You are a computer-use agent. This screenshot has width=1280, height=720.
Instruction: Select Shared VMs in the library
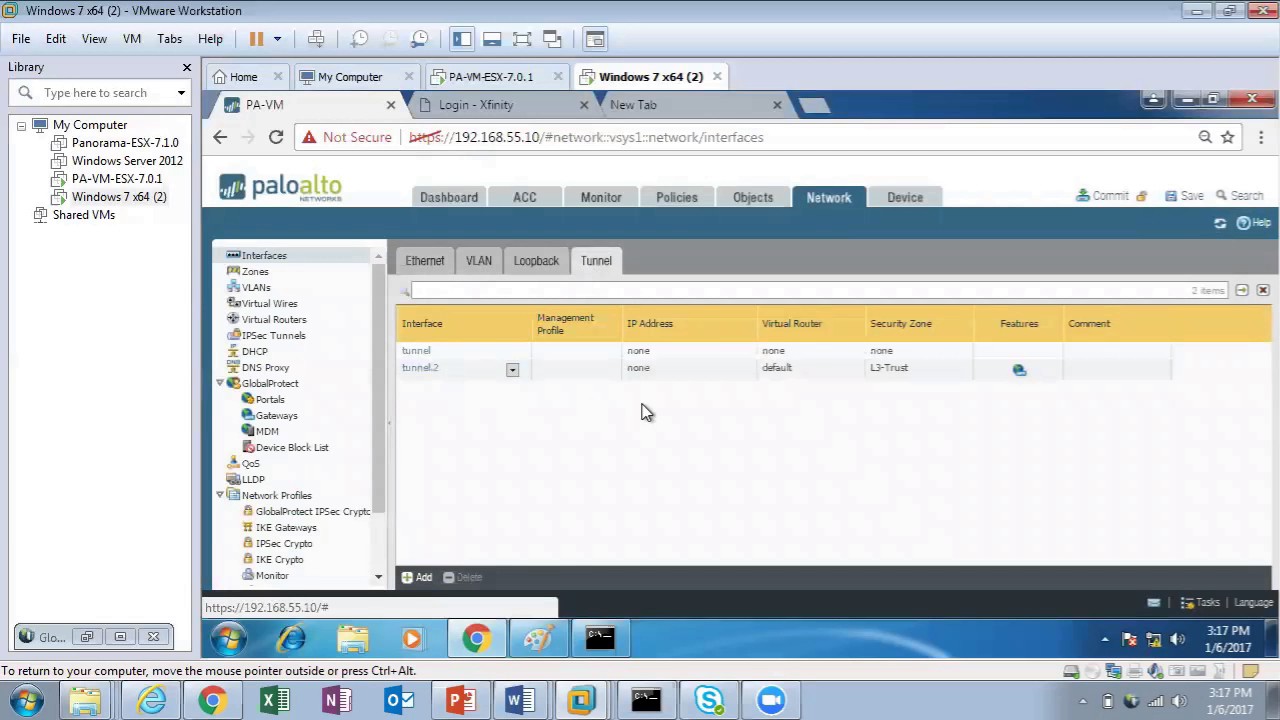[83, 215]
